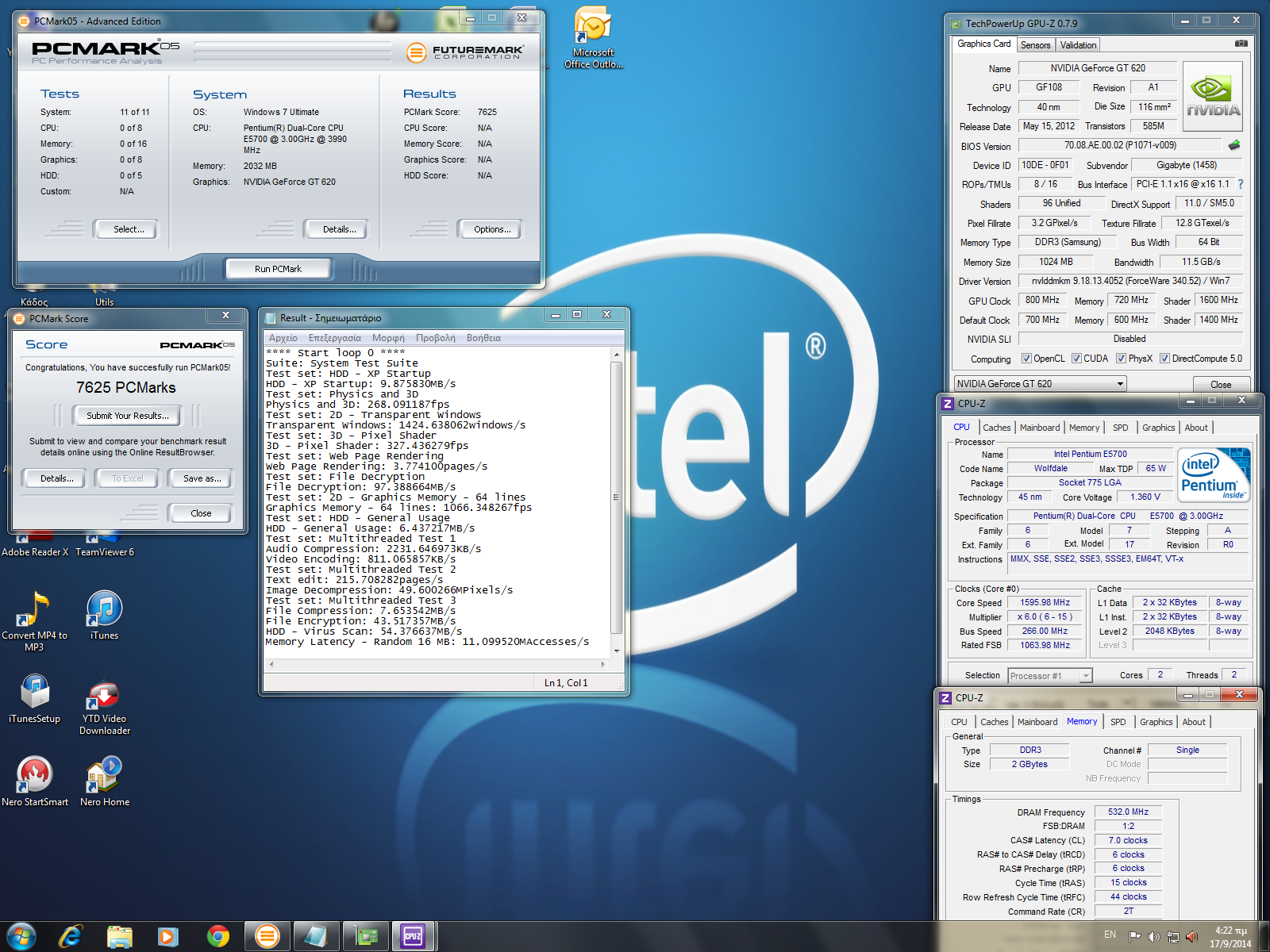
Task: Open the Nero Home desktop icon
Action: point(104,781)
